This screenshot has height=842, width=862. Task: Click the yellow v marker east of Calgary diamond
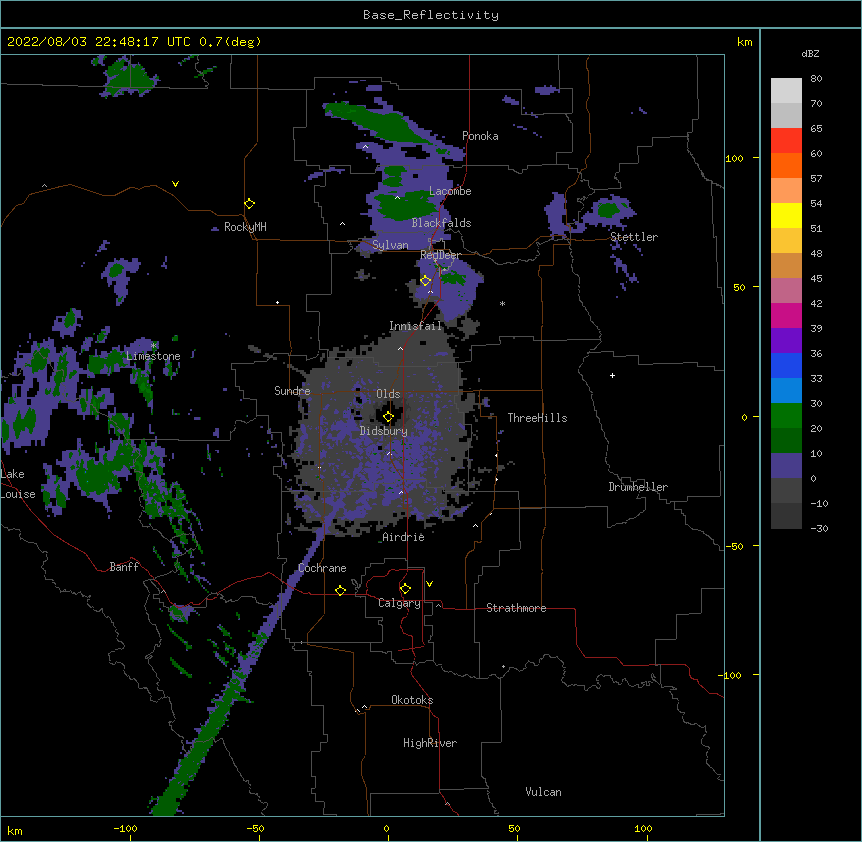click(x=429, y=584)
